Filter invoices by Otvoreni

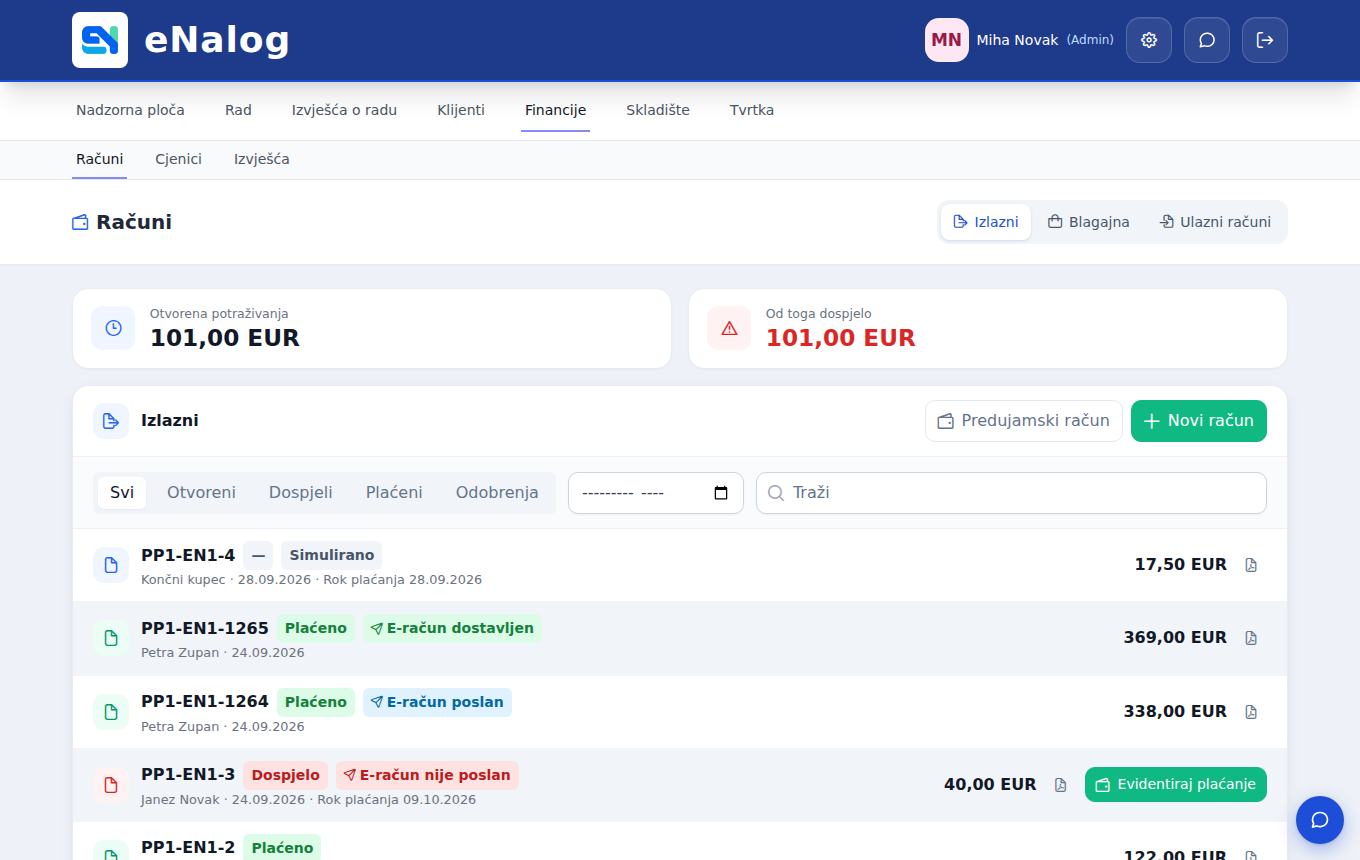[201, 493]
